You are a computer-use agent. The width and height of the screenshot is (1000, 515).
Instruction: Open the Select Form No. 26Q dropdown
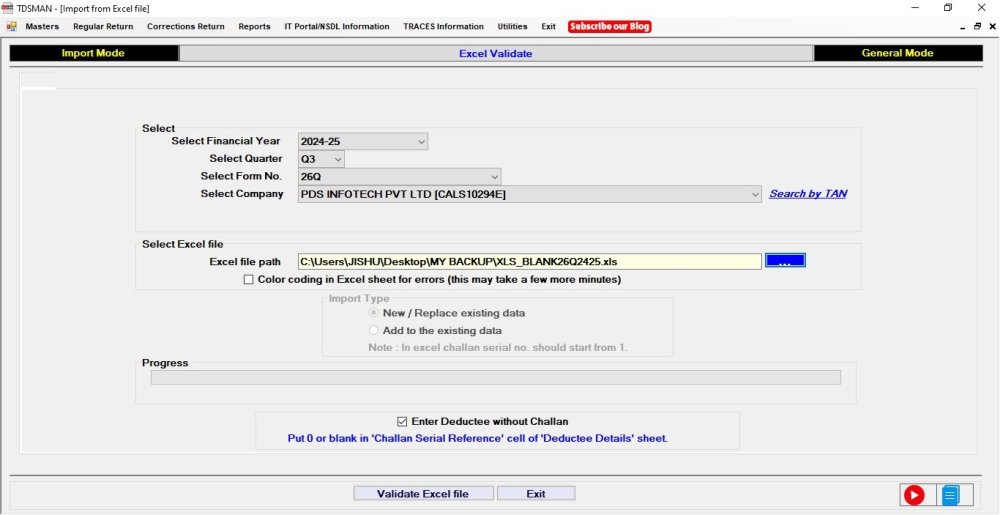(494, 177)
